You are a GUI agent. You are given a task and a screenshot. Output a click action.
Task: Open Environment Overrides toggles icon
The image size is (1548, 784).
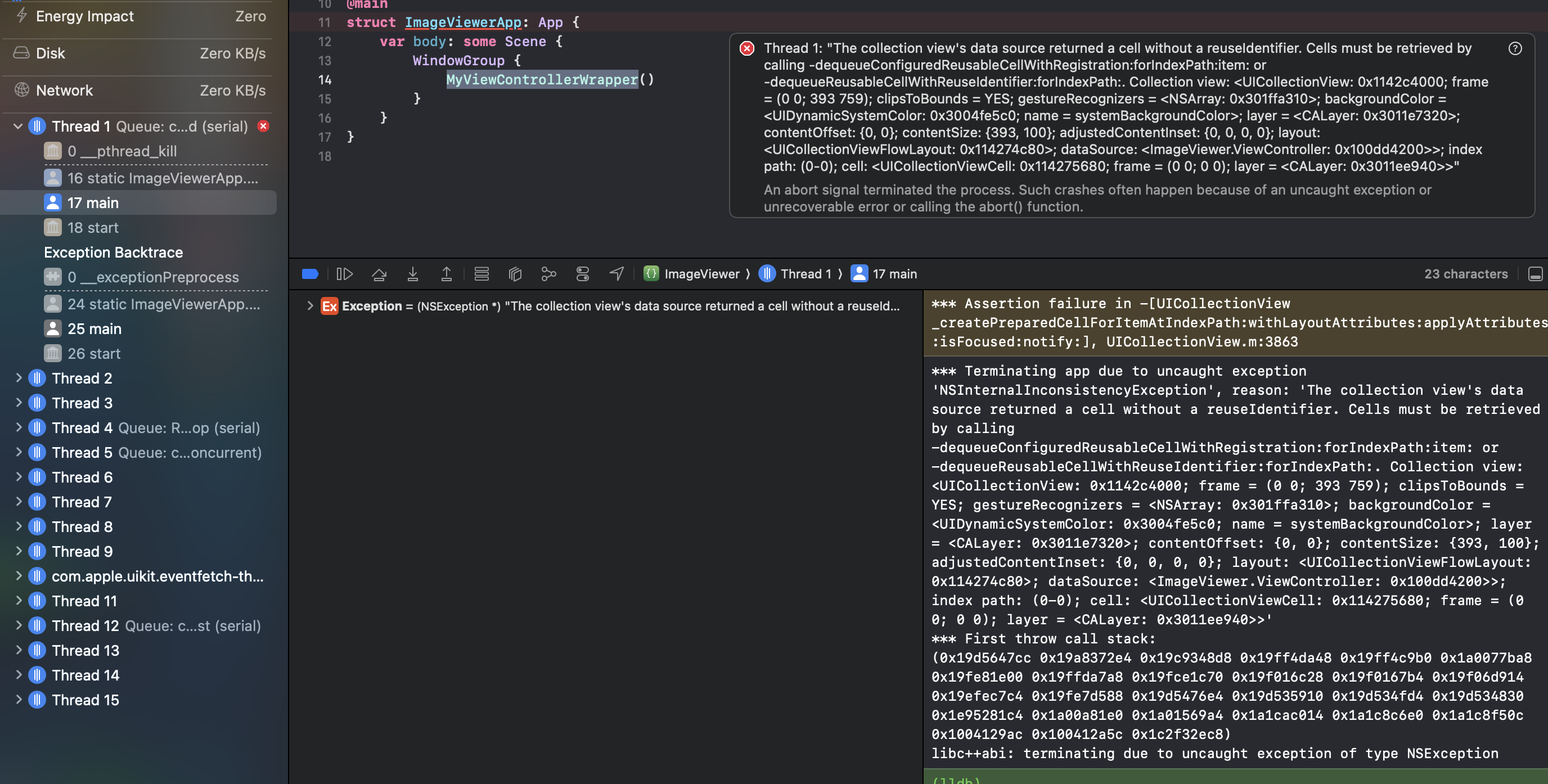pyautogui.click(x=582, y=274)
